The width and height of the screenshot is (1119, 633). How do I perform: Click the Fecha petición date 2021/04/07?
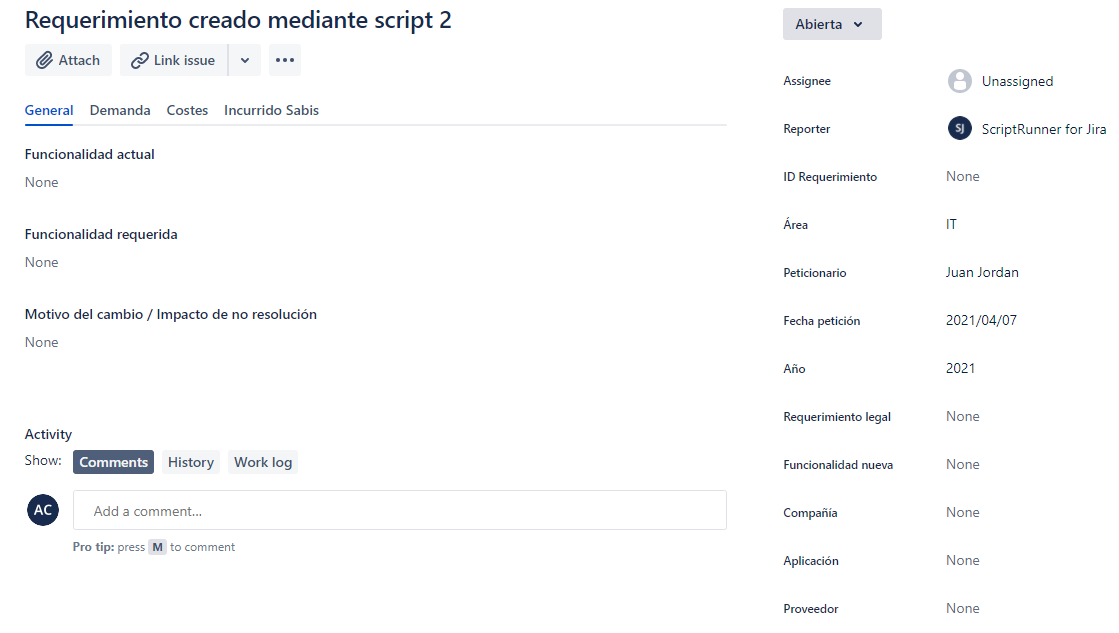[x=981, y=320]
